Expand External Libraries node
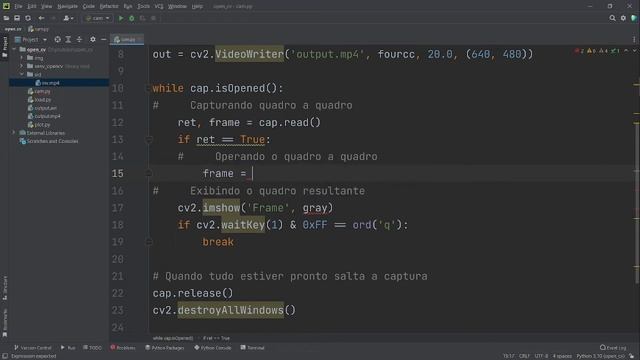The image size is (640, 360). click(14, 133)
